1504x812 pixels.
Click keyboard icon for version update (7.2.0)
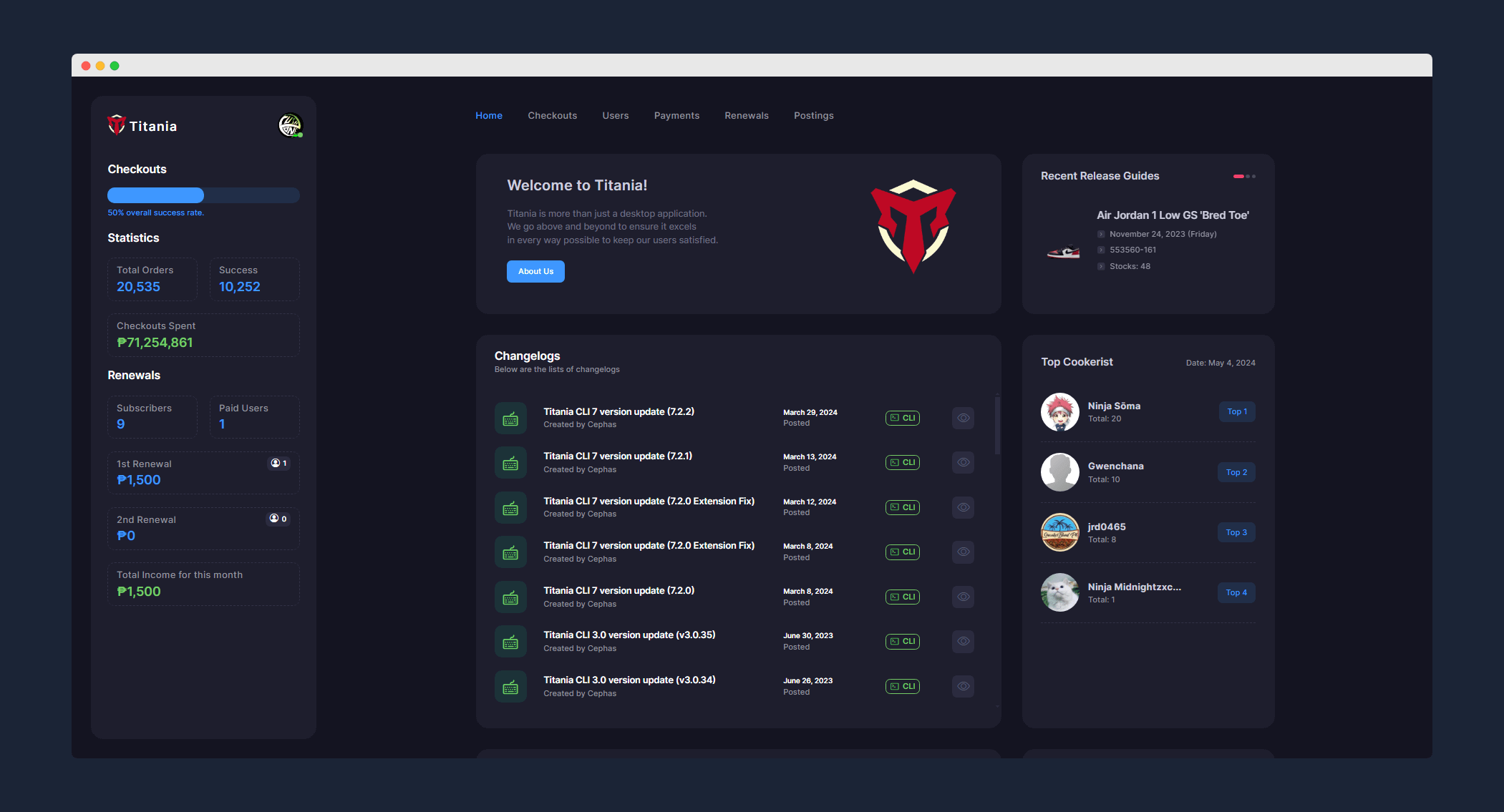point(510,597)
